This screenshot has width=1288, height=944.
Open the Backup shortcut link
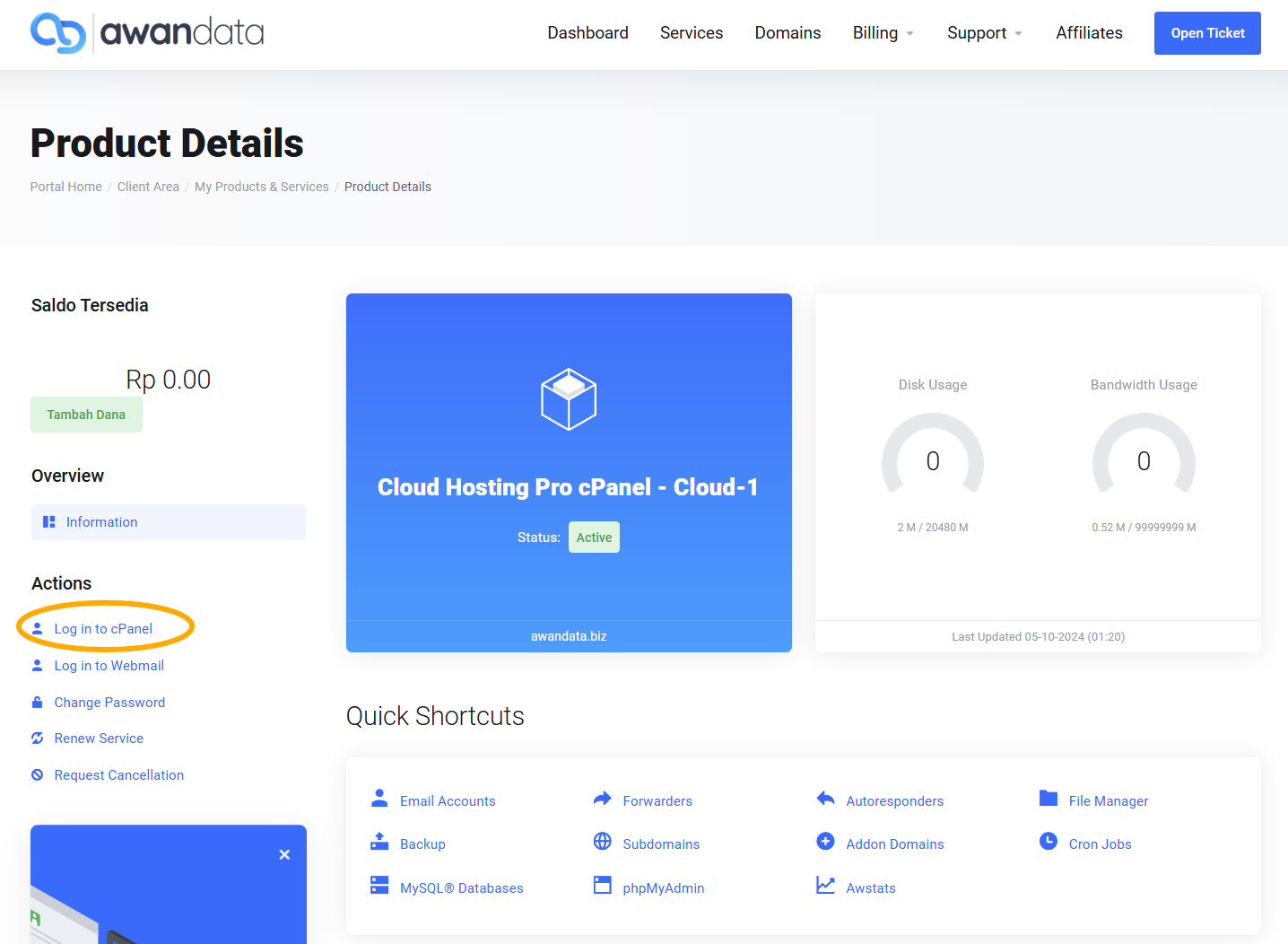pos(422,844)
